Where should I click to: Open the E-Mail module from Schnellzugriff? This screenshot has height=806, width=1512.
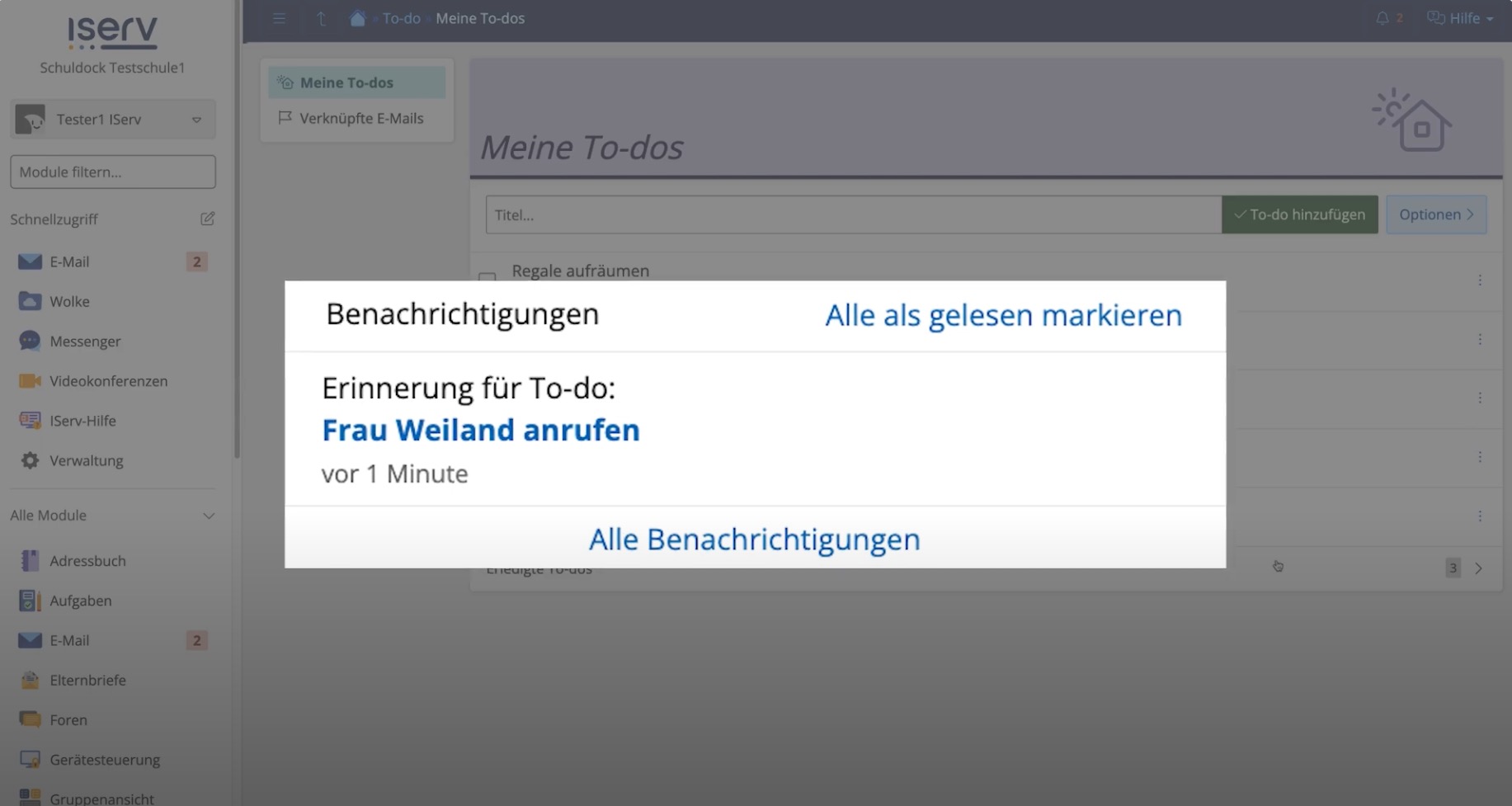click(x=69, y=261)
